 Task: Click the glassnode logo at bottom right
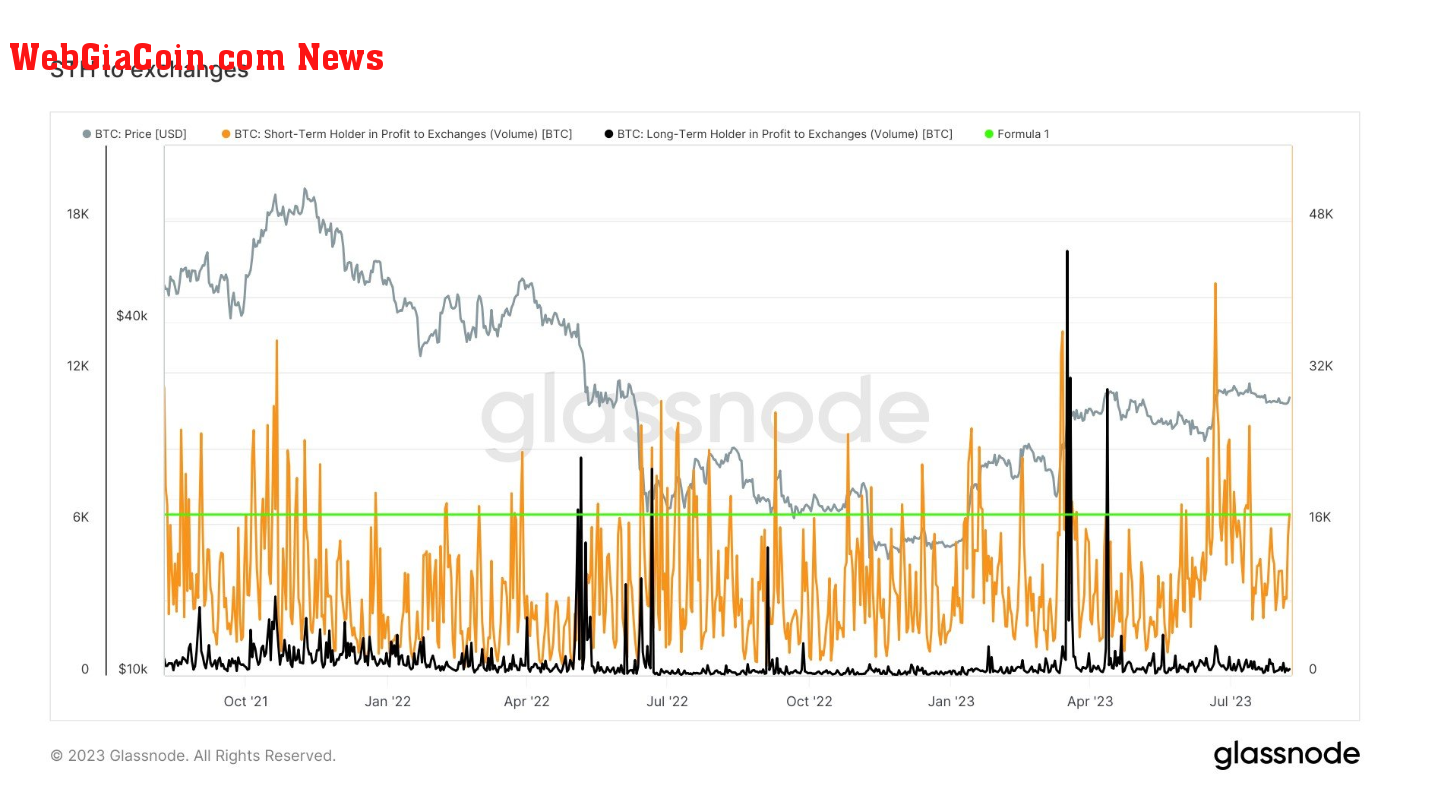pyautogui.click(x=1287, y=755)
